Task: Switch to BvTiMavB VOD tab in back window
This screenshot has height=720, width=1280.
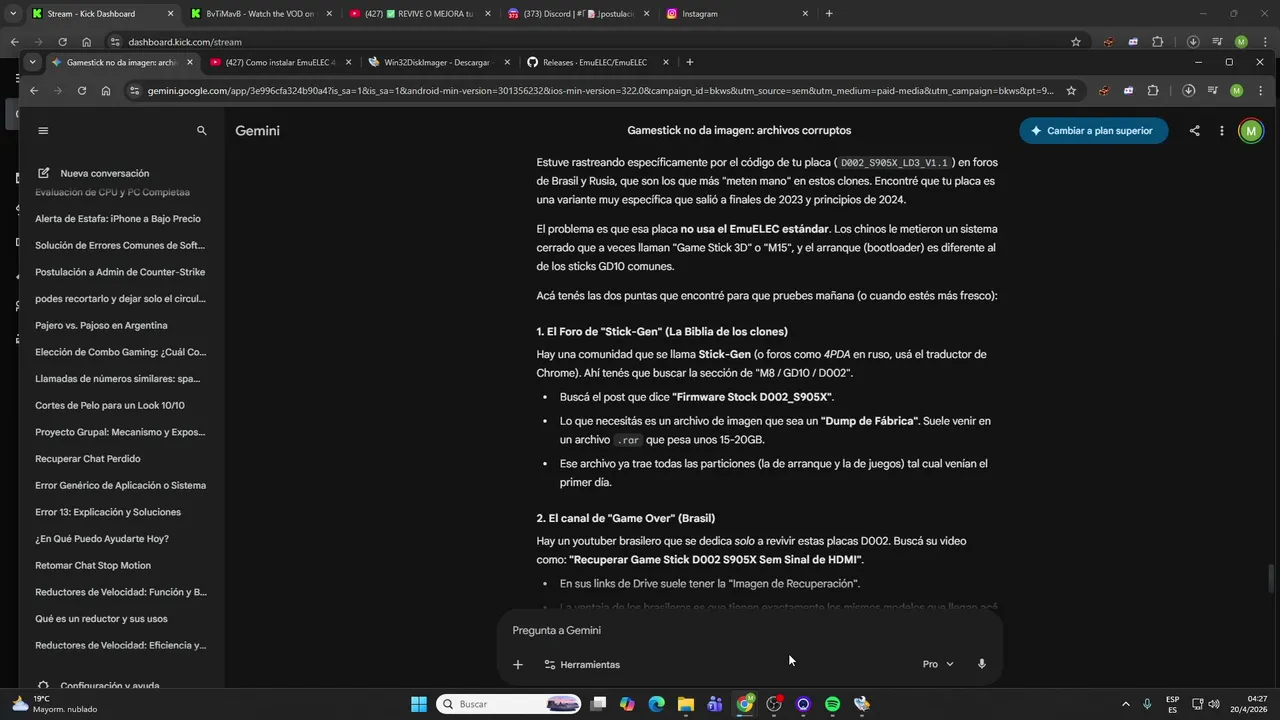Action: click(260, 14)
